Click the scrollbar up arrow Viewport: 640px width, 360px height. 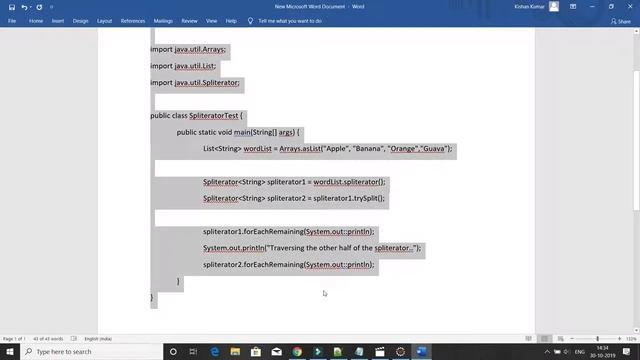point(636,31)
